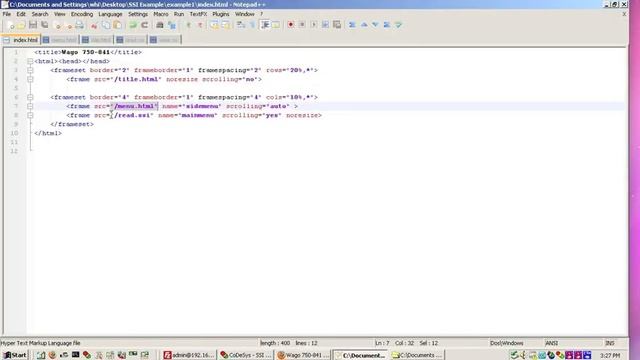
Task: Select the index.html document tab
Action: [21, 40]
